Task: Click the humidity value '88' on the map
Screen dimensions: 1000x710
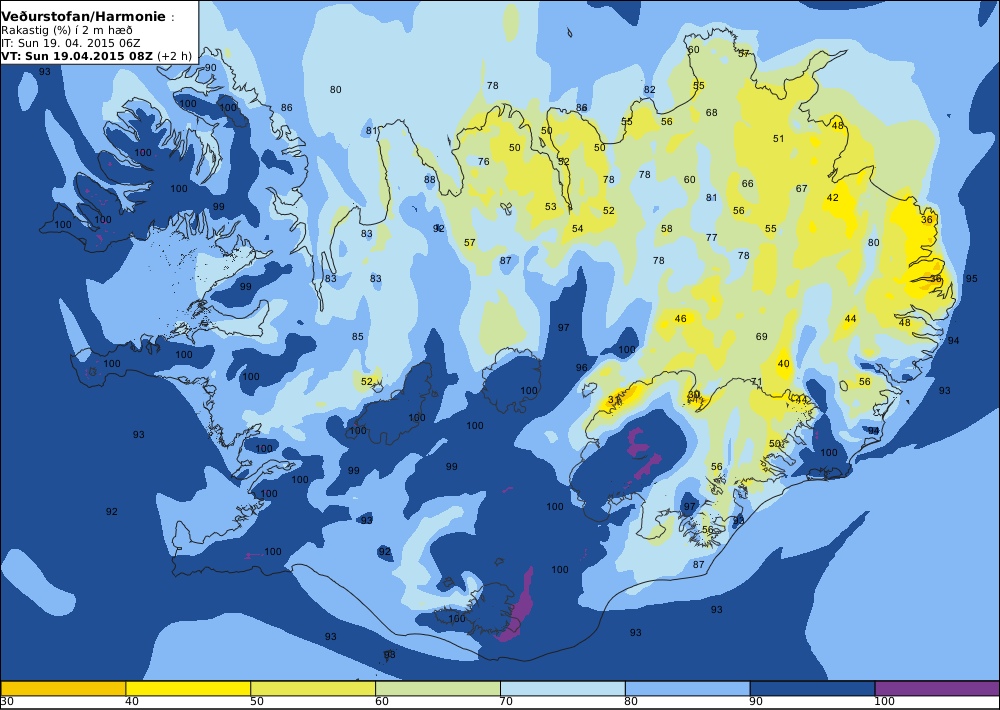Action: coord(430,179)
